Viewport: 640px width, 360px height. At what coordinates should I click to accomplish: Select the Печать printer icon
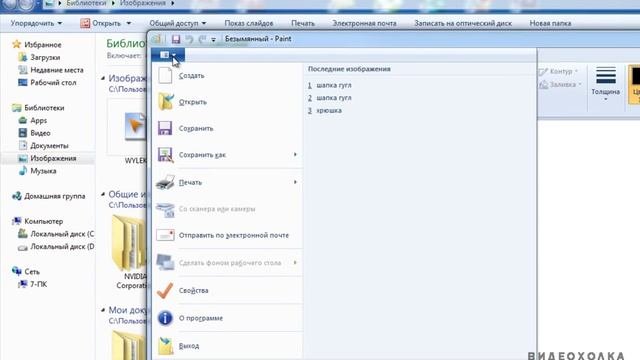165,182
